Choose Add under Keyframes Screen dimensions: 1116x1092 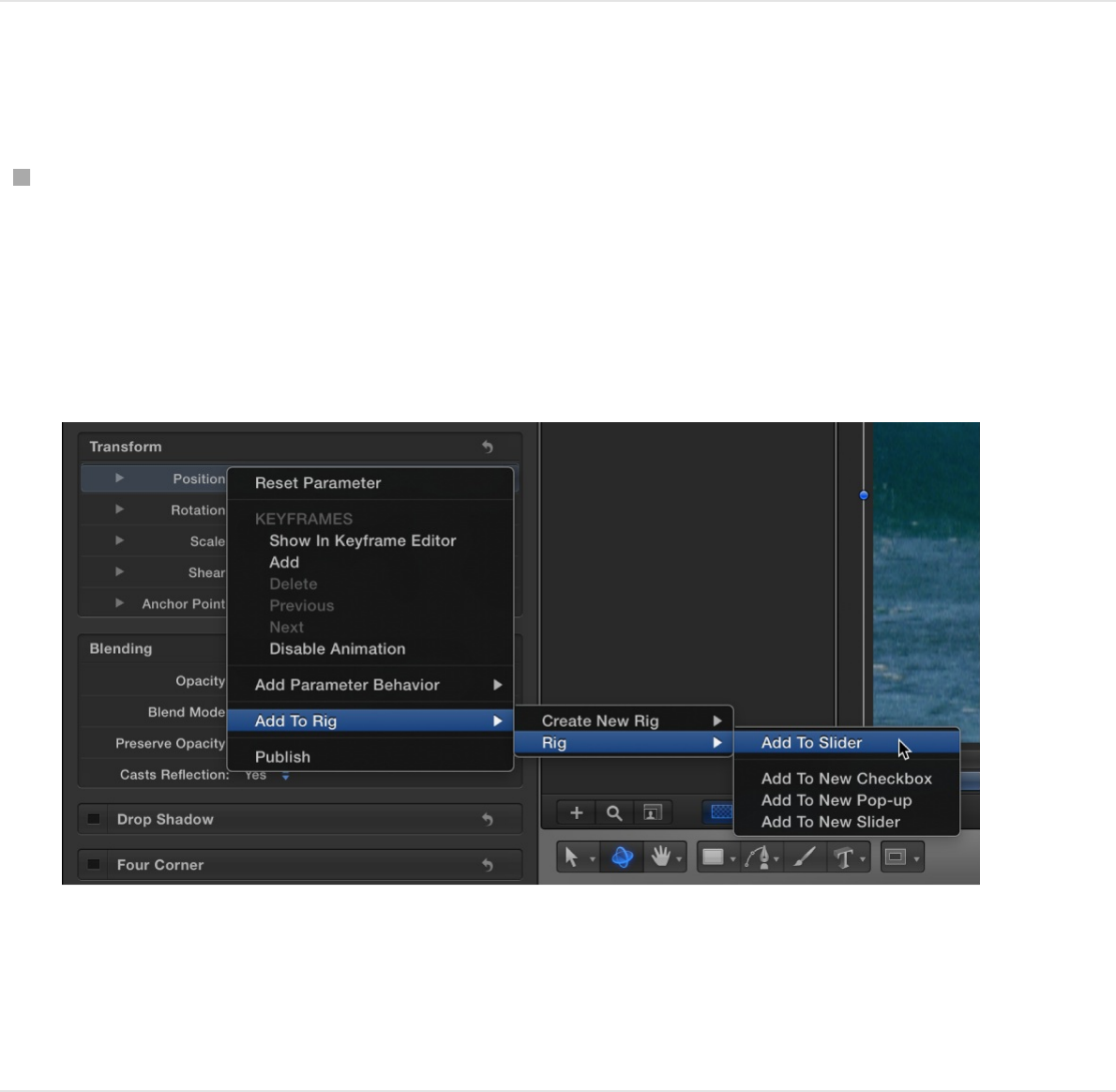coord(370,562)
